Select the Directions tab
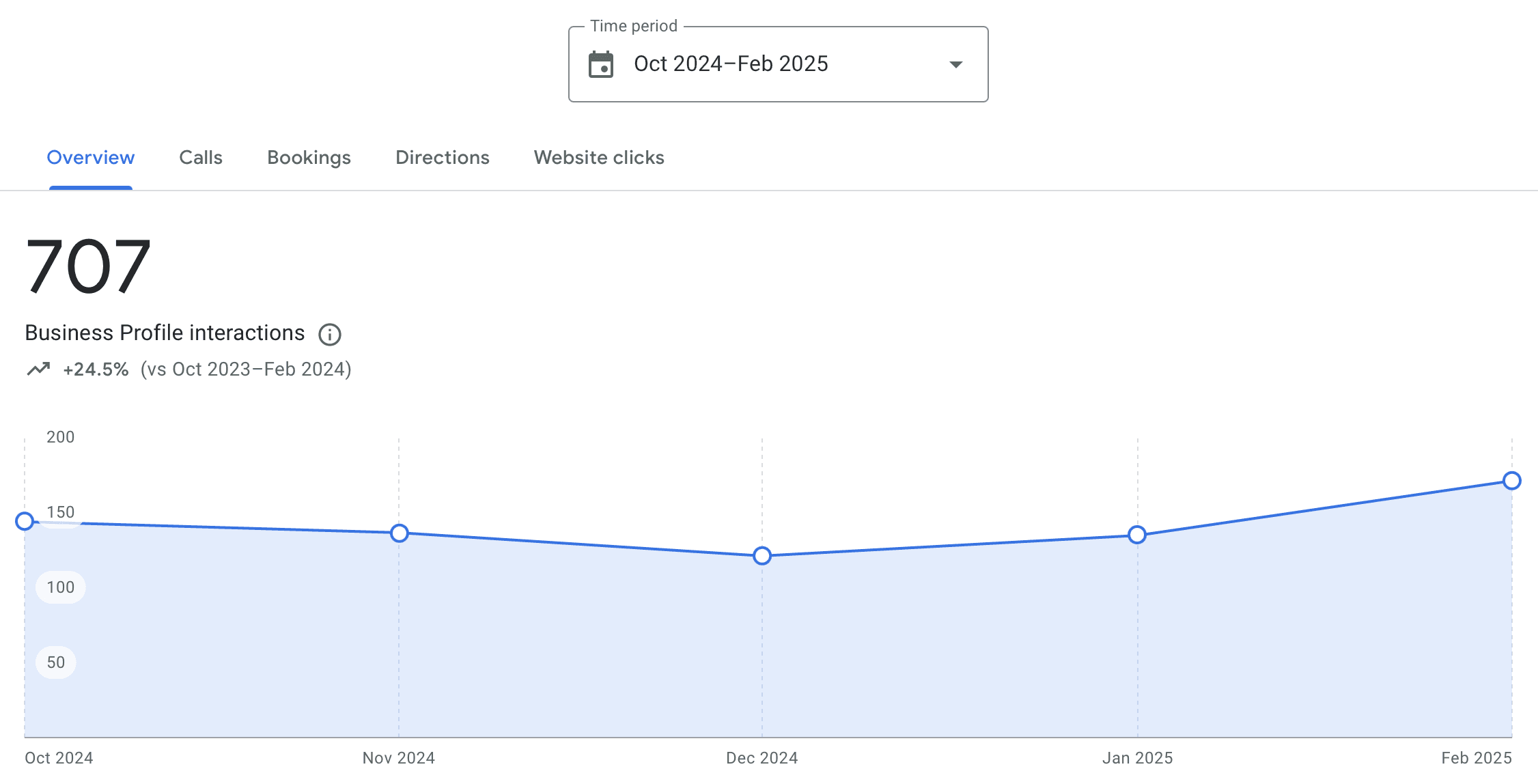Image resolution: width=1538 pixels, height=784 pixels. (x=443, y=158)
